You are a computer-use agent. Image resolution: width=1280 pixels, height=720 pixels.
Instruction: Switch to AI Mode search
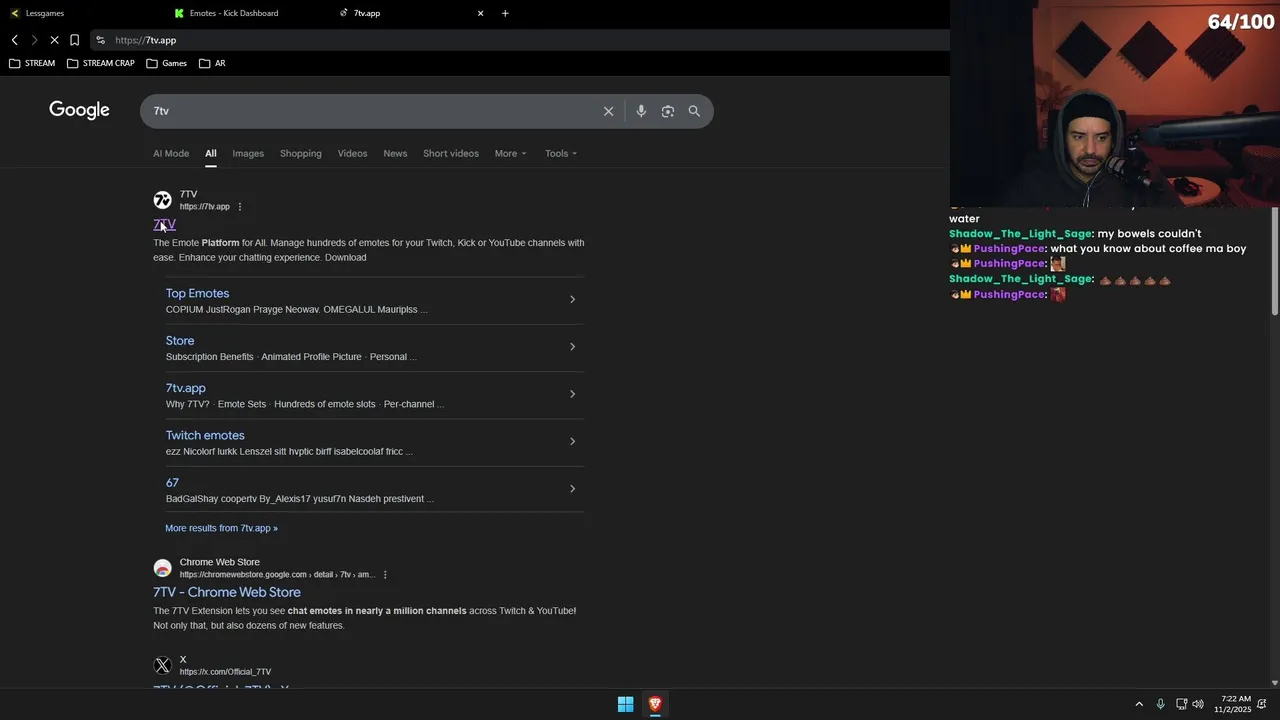pos(171,153)
